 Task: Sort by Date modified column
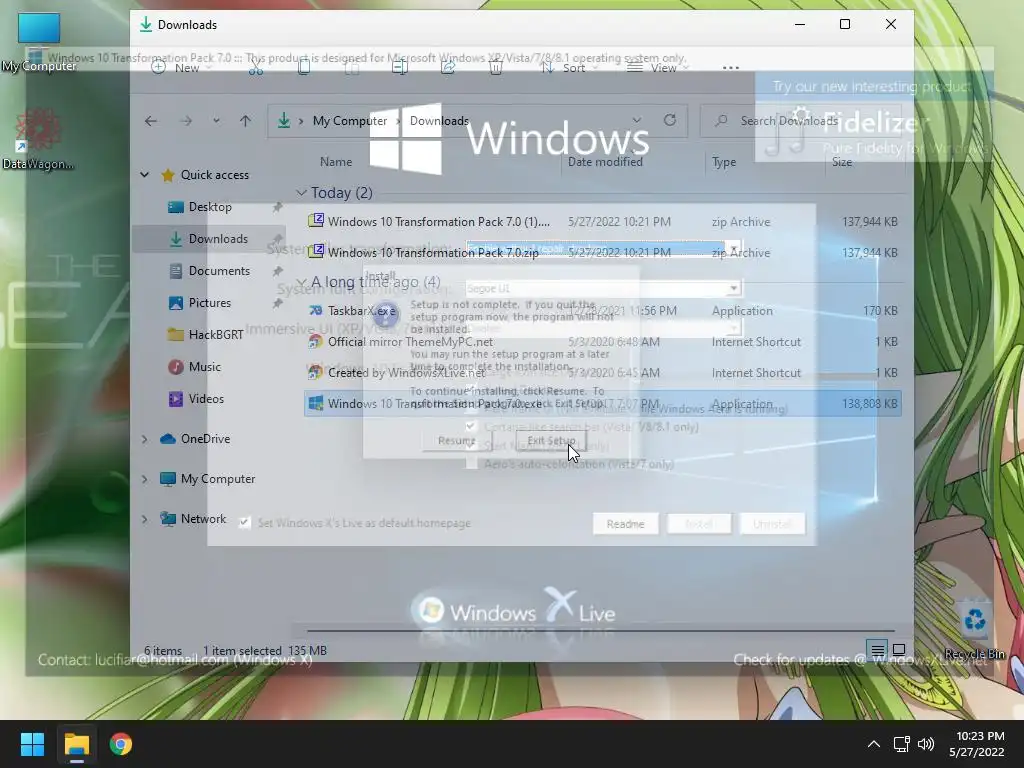click(x=605, y=162)
